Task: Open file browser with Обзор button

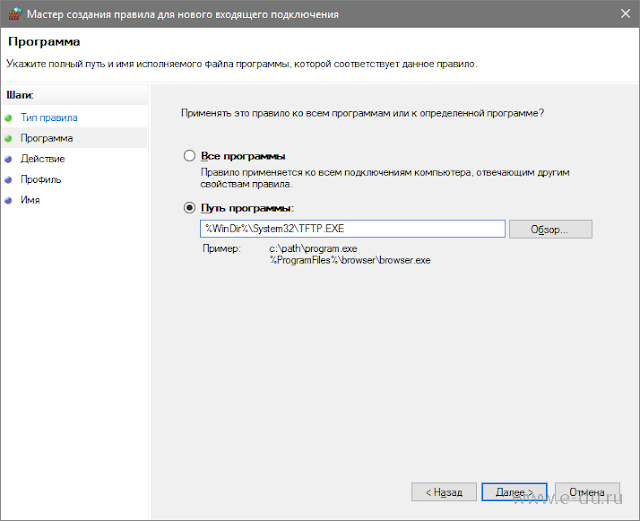Action: click(x=551, y=229)
